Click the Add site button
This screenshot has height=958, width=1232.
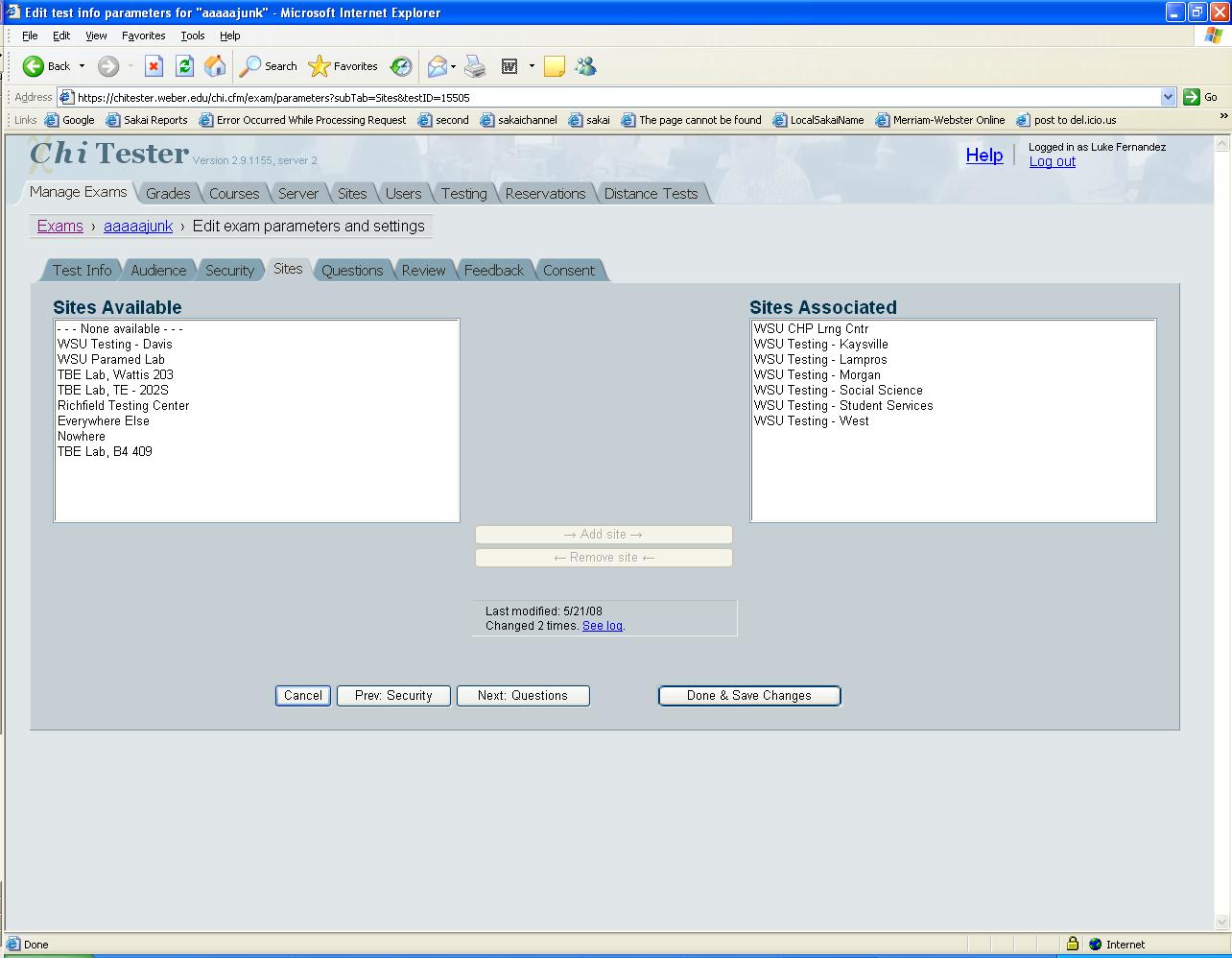604,534
